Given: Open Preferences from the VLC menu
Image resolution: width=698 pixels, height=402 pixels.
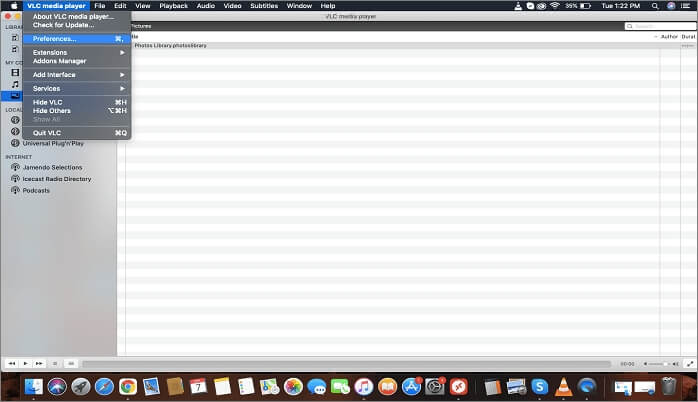Looking at the screenshot, I should pyautogui.click(x=55, y=39).
